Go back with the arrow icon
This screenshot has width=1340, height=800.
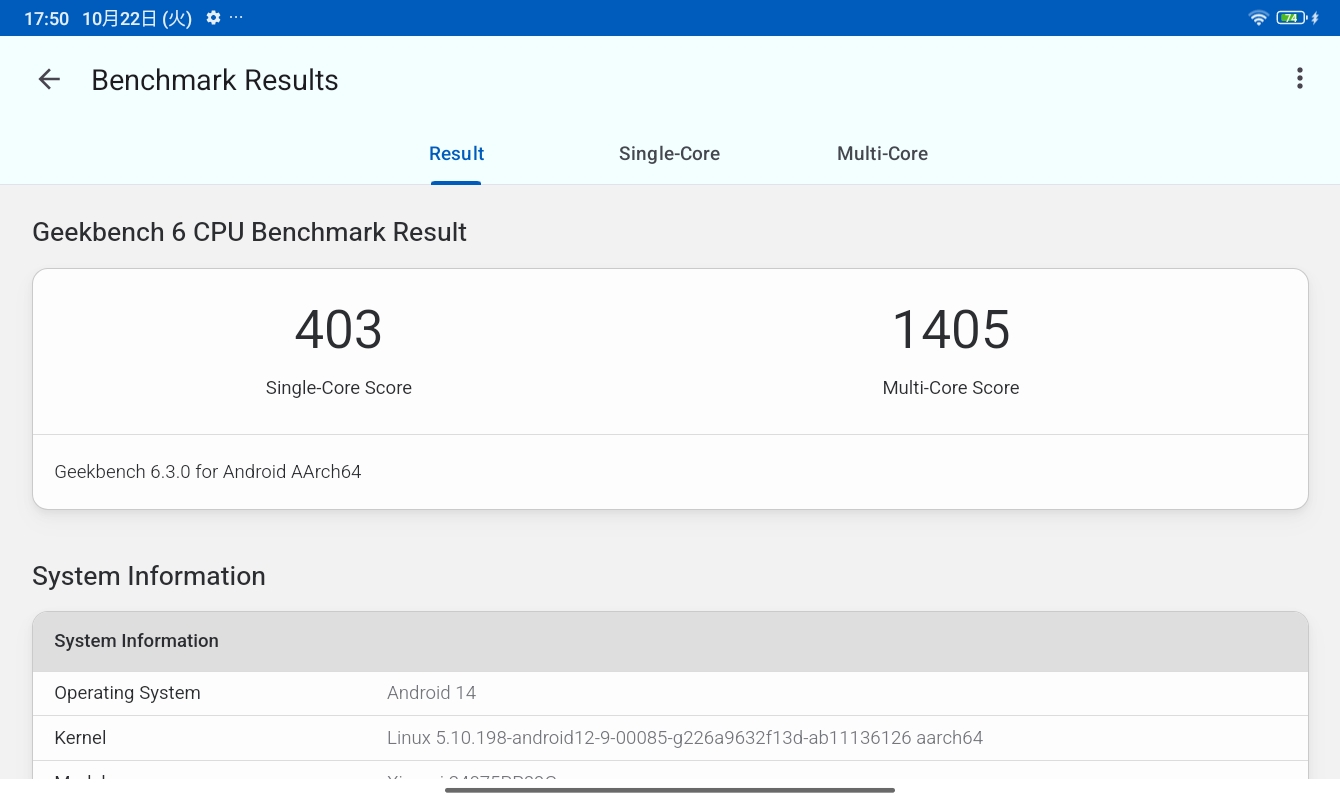pyautogui.click(x=49, y=80)
